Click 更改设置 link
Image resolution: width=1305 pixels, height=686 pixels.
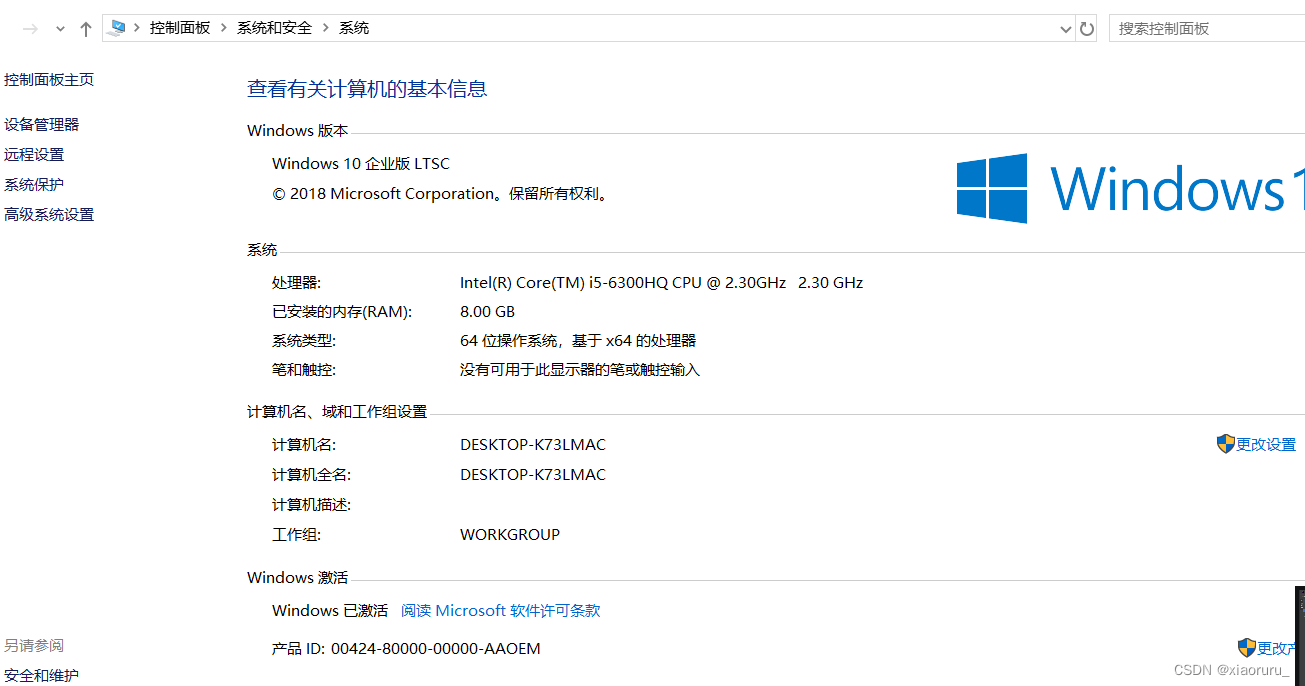pyautogui.click(x=1266, y=445)
